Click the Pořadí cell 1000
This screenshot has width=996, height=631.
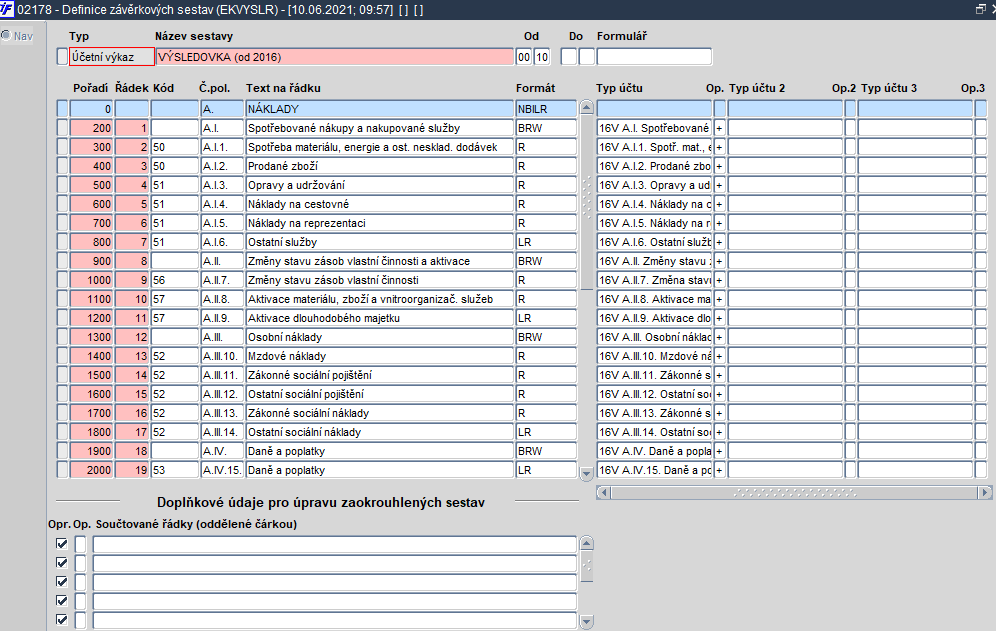click(x=91, y=280)
